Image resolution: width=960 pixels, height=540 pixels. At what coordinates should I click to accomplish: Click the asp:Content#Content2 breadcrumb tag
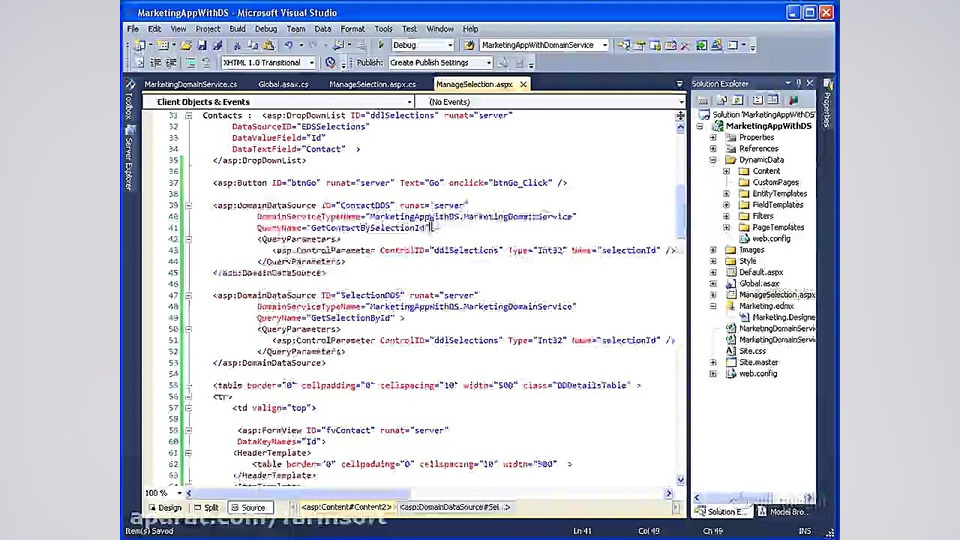[x=346, y=508]
